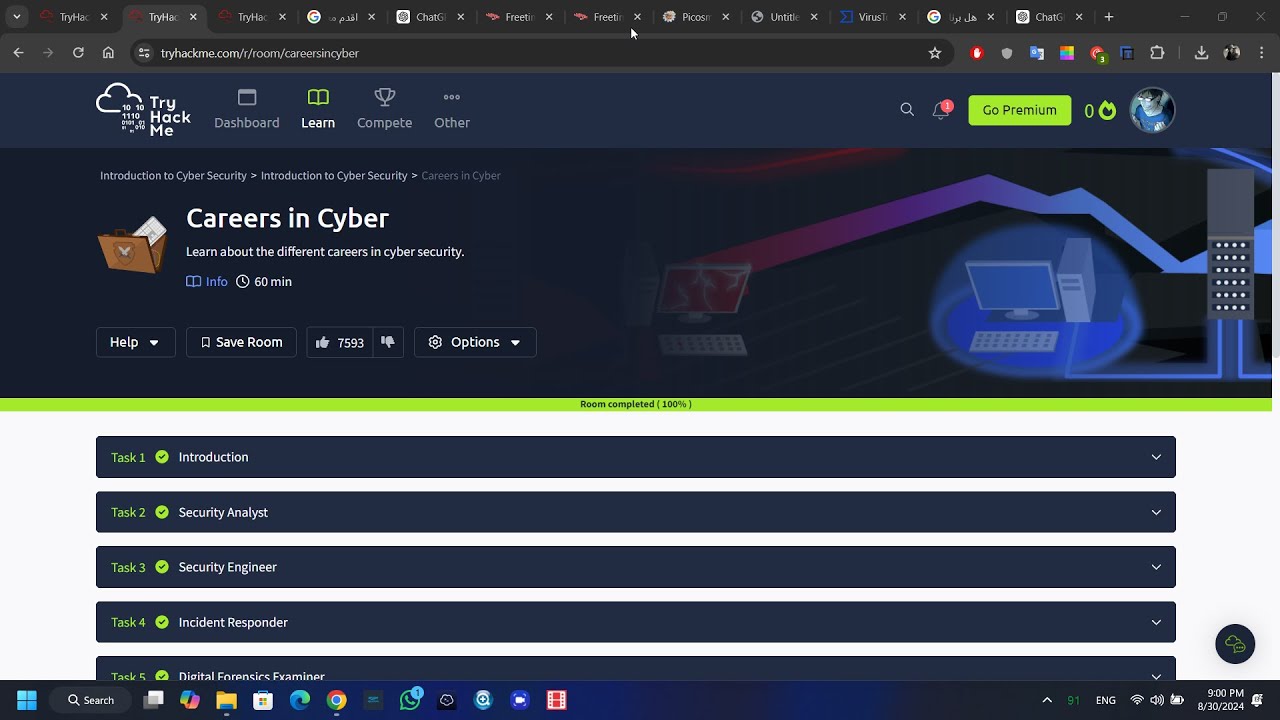This screenshot has width=1280, height=720.
Task: Open File Explorer from the taskbar
Action: click(227, 700)
